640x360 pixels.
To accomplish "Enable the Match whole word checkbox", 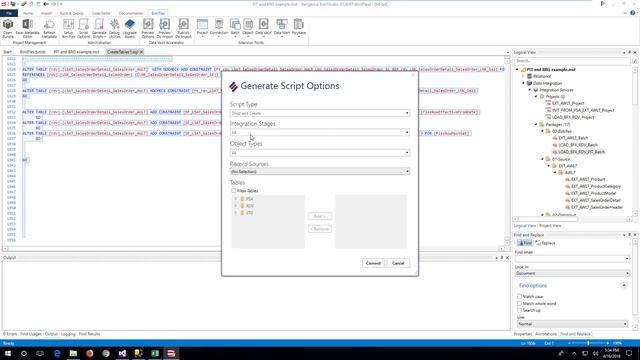I will [x=520, y=303].
